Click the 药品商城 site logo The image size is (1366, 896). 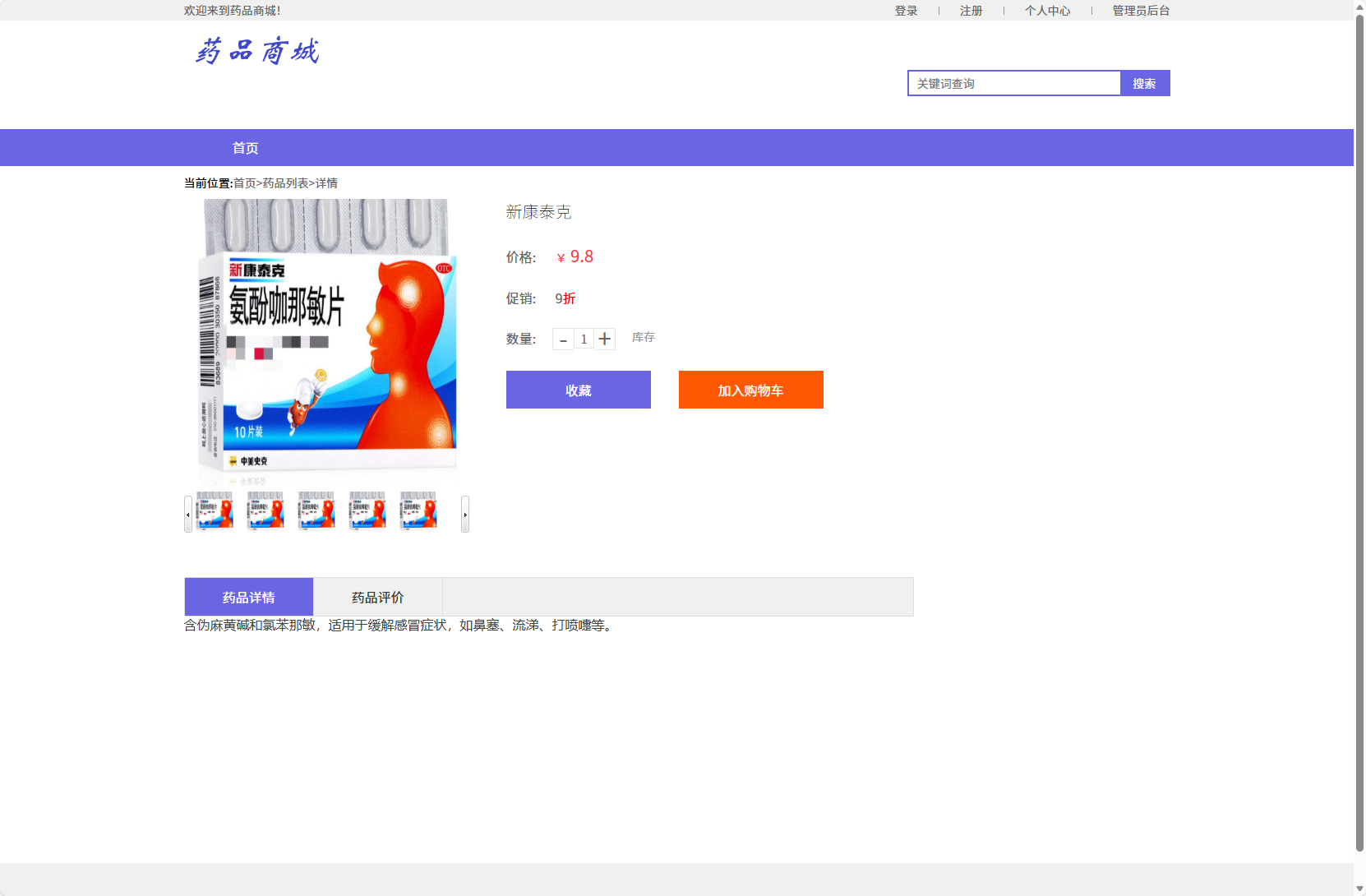256,51
